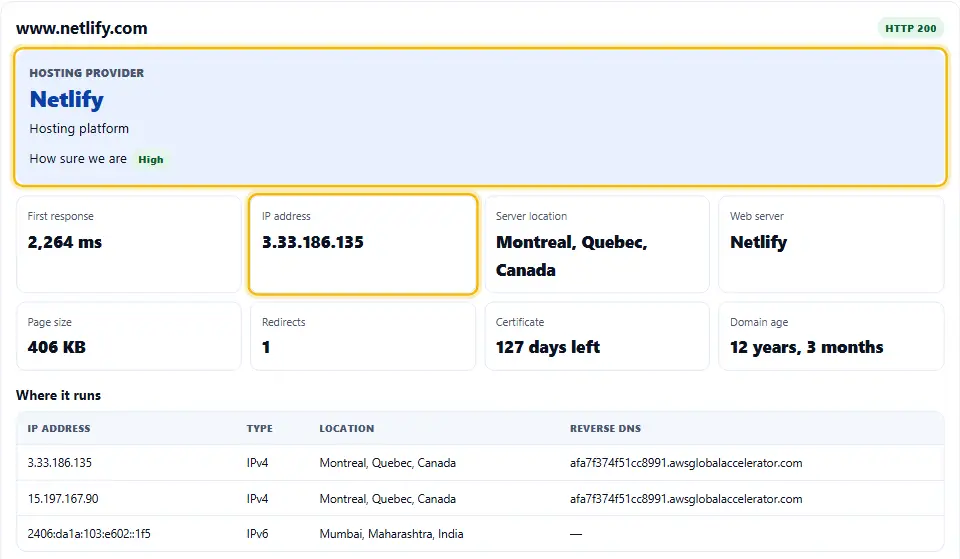Select the IP address 3.33.186.135 card
The height and width of the screenshot is (559, 960).
[363, 244]
